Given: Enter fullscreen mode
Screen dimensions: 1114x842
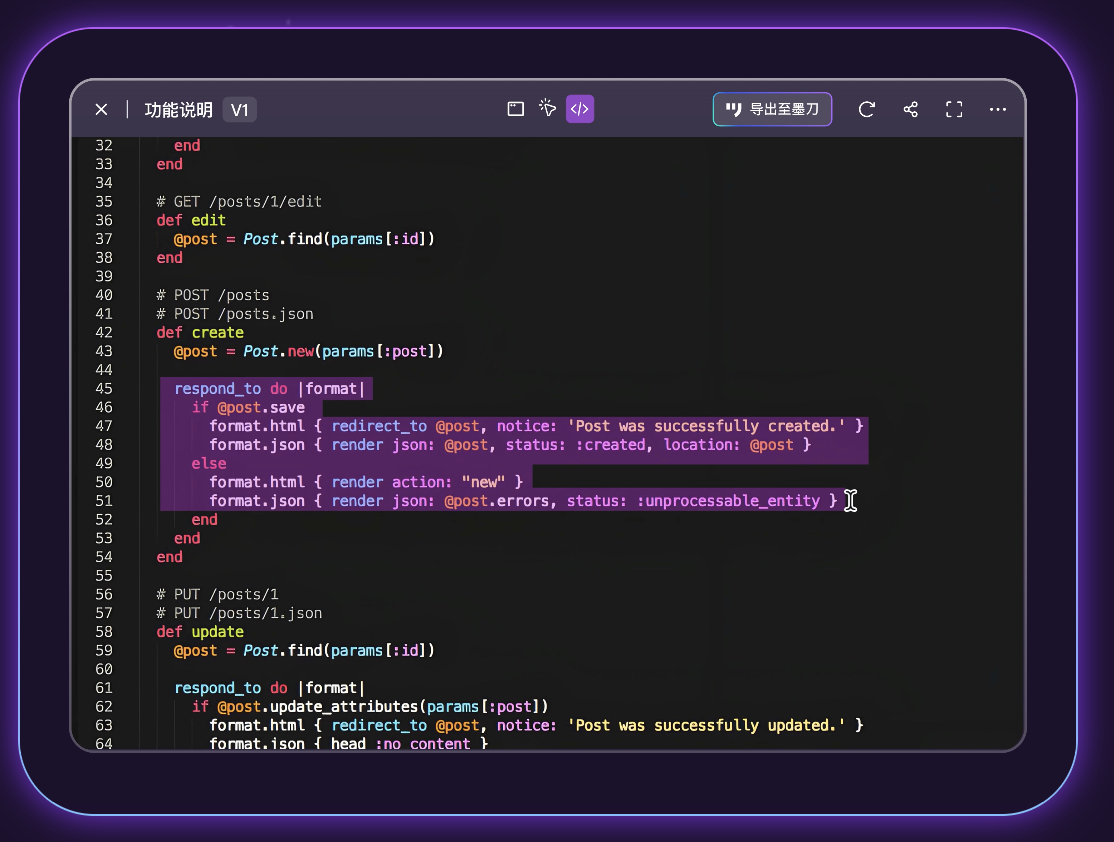Looking at the screenshot, I should [x=954, y=110].
